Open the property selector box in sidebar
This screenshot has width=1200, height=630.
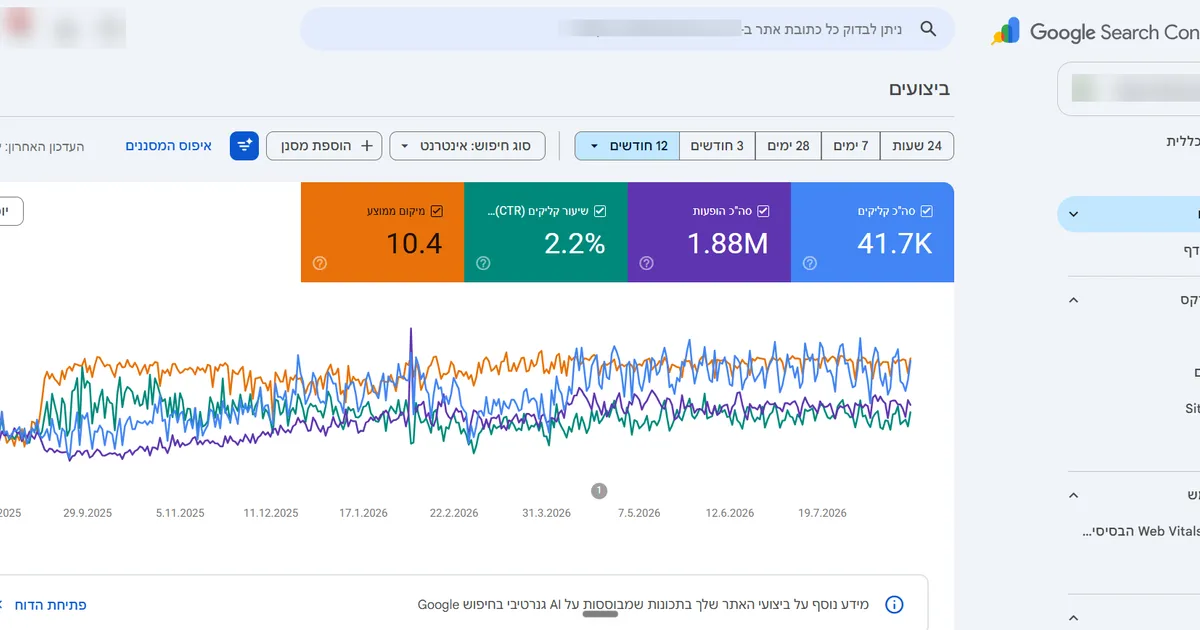tap(1129, 89)
